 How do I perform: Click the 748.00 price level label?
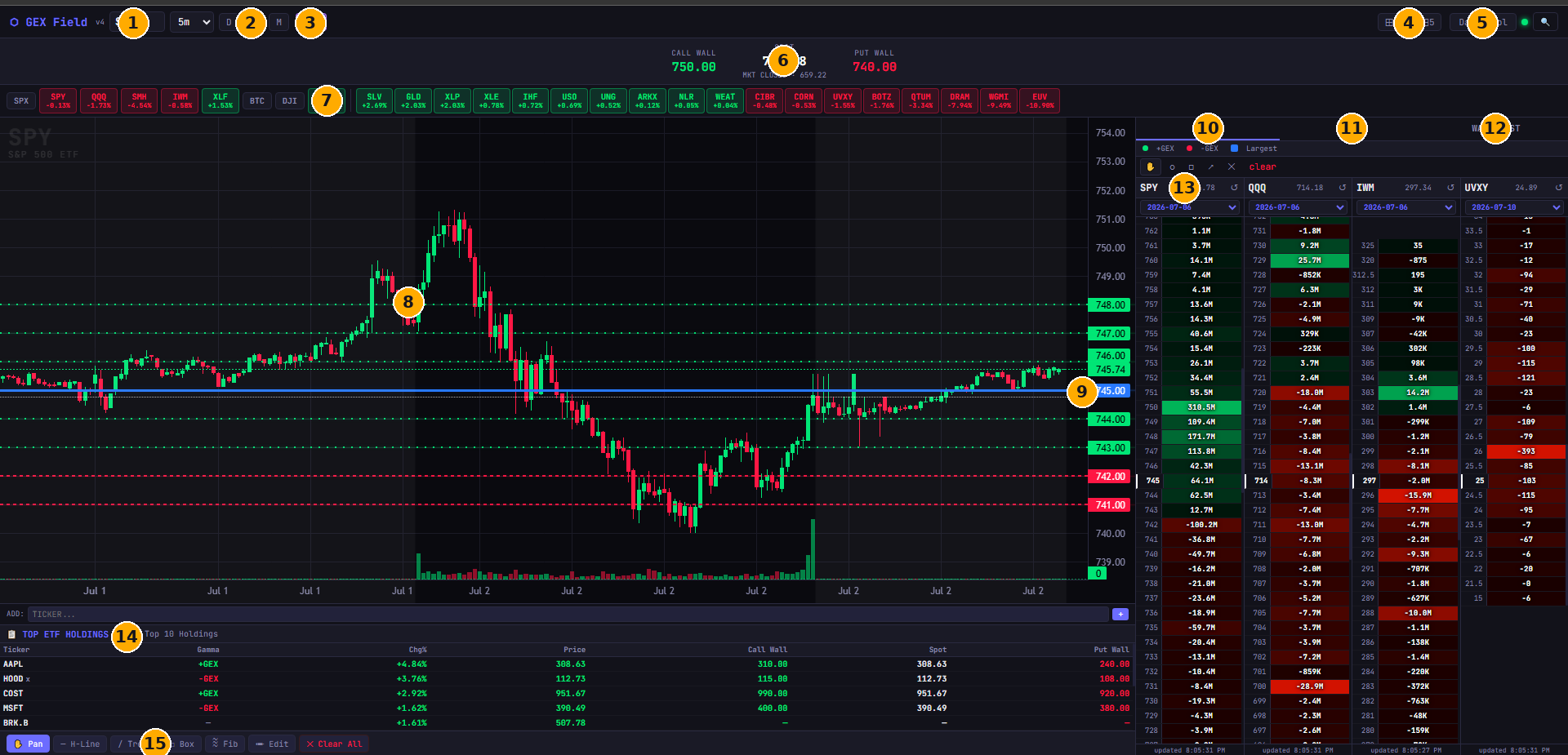pyautogui.click(x=1110, y=304)
